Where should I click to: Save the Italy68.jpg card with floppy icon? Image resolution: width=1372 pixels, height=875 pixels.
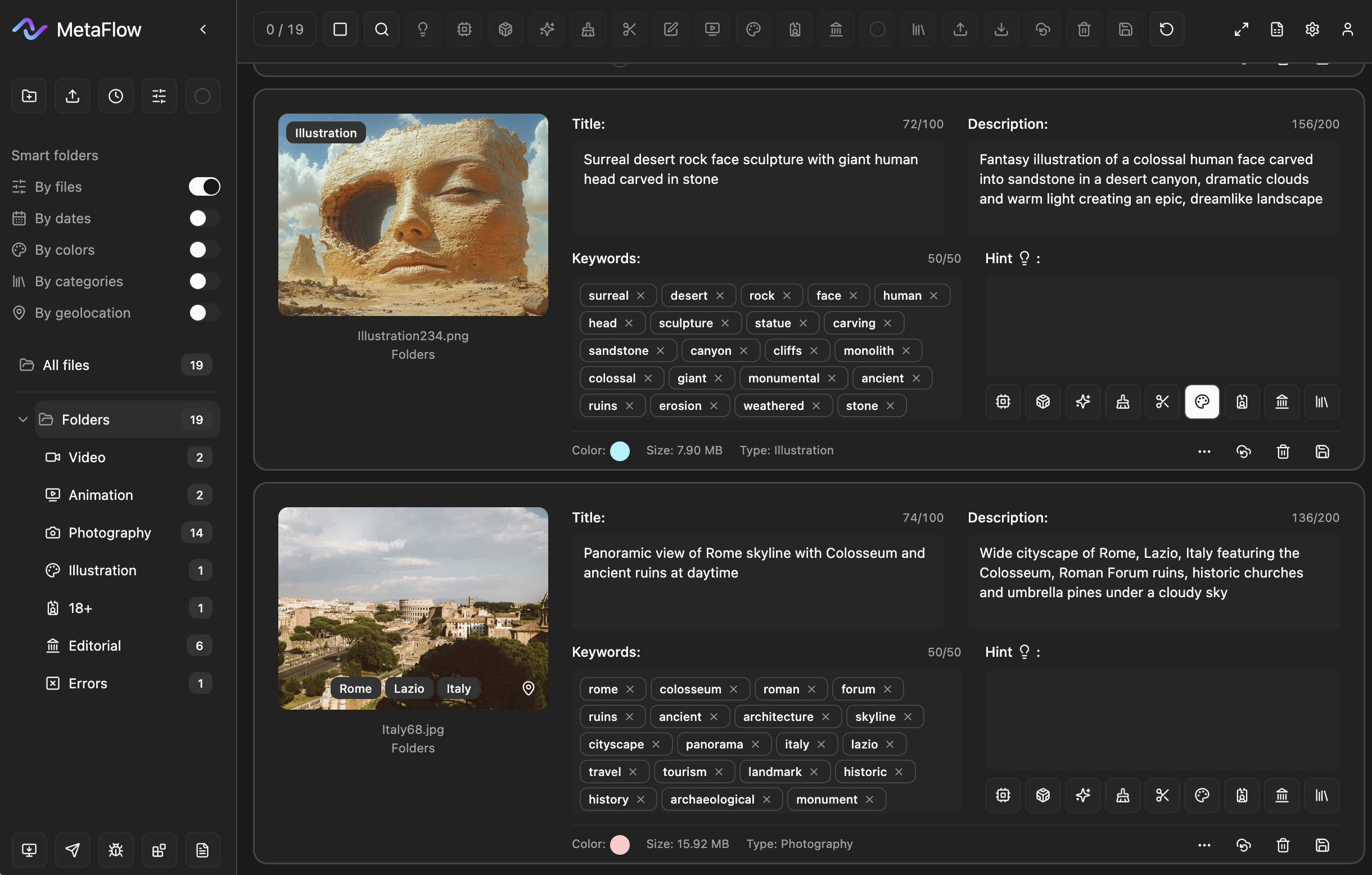(1322, 845)
